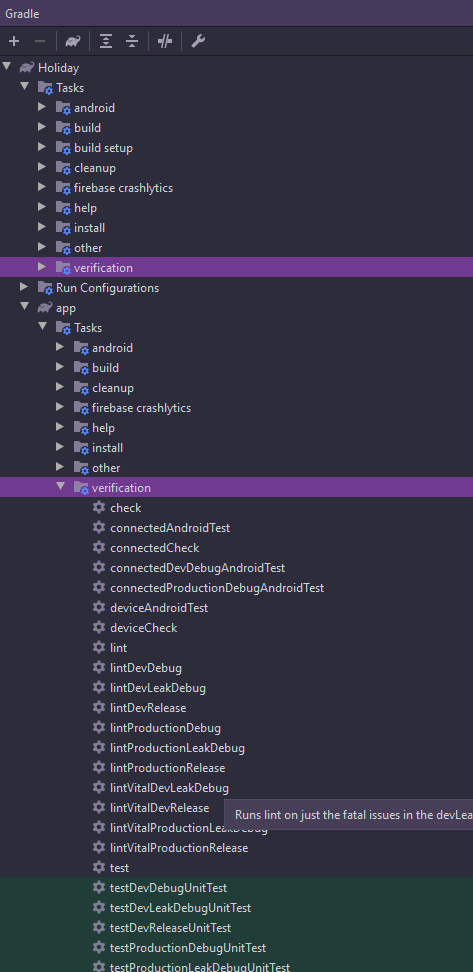Expand Run Configurations node
473x972 pixels.
[x=24, y=286]
